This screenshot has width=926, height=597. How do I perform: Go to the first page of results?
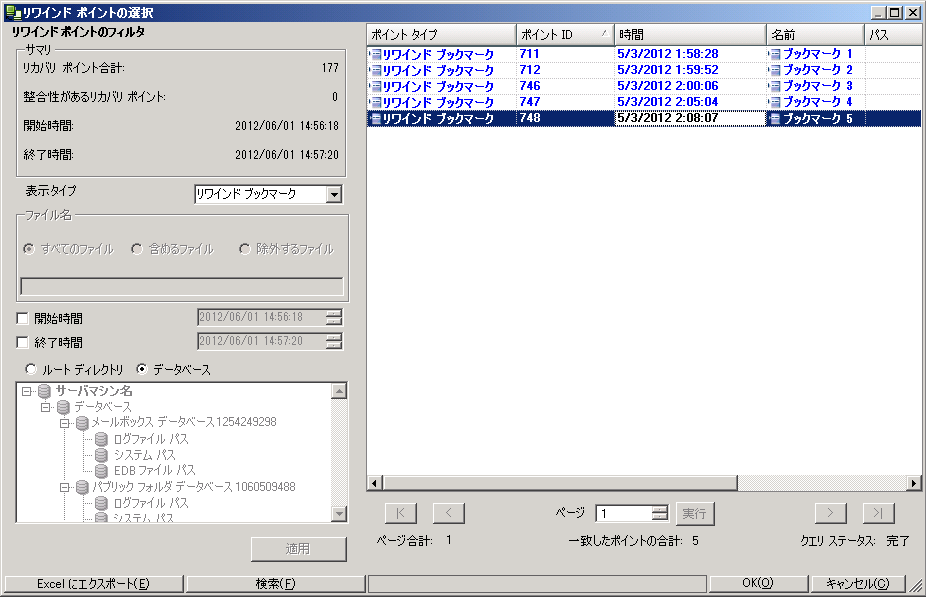[400, 513]
